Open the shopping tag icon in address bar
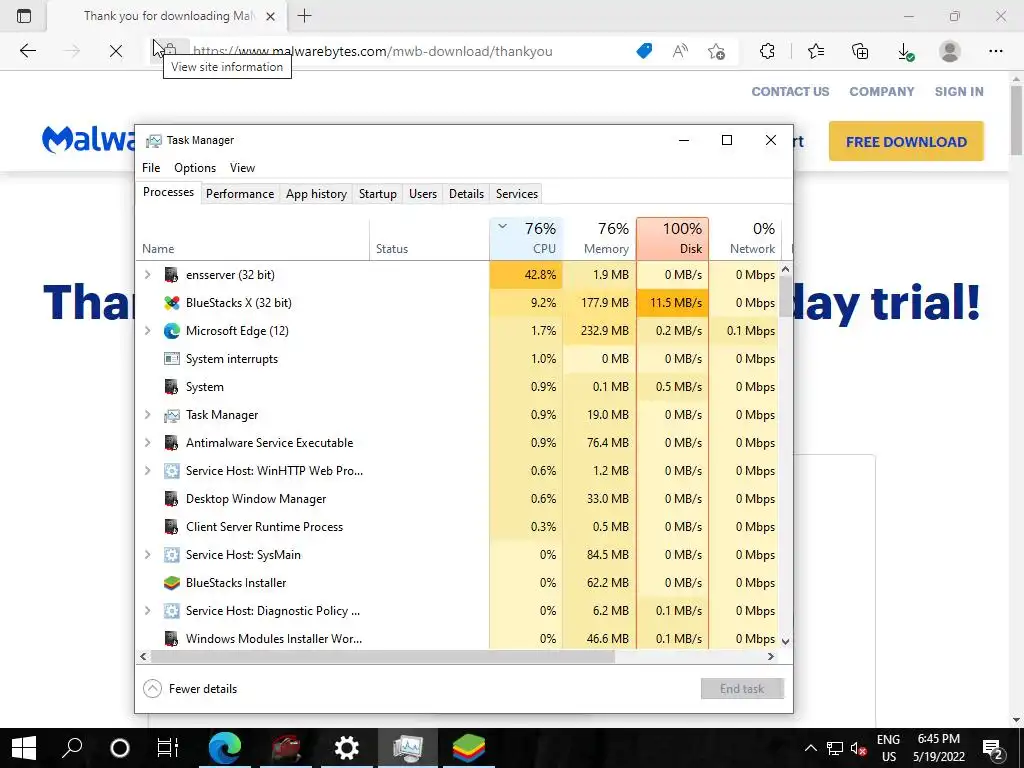 (644, 51)
